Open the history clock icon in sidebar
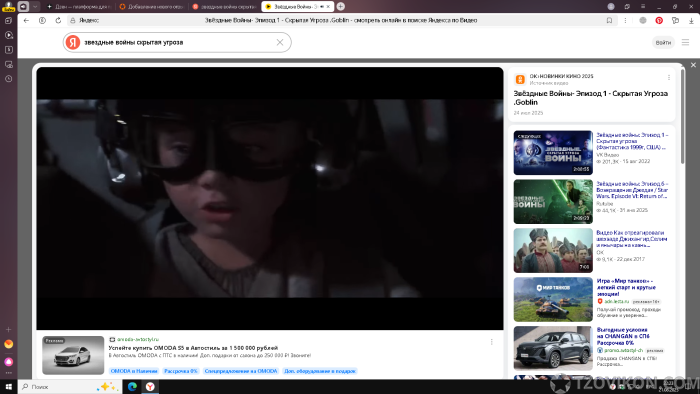 [8, 79]
